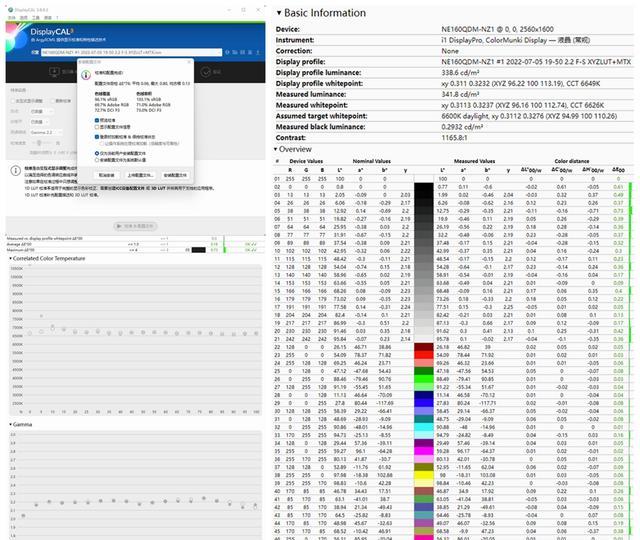Open the white level 'as measured' dropdown
Viewport: 640px width, 540px height.
[38, 122]
